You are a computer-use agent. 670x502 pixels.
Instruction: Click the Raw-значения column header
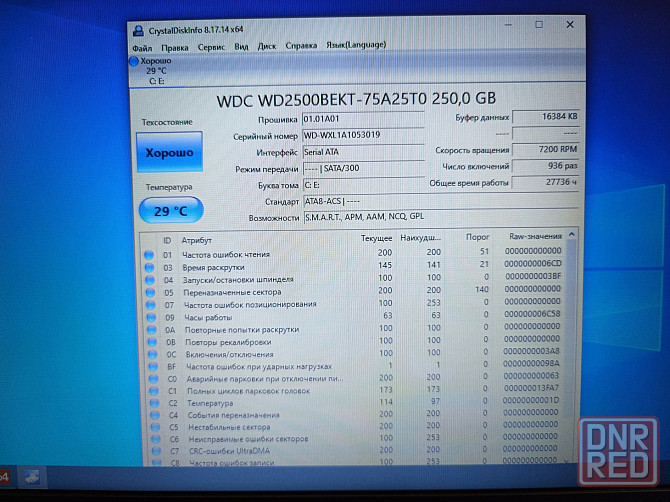535,236
